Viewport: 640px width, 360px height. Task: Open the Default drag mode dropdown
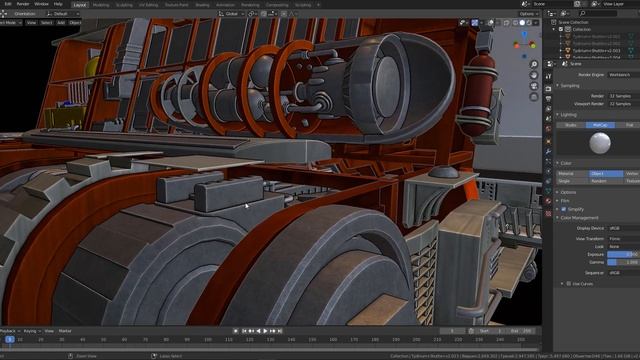62,13
